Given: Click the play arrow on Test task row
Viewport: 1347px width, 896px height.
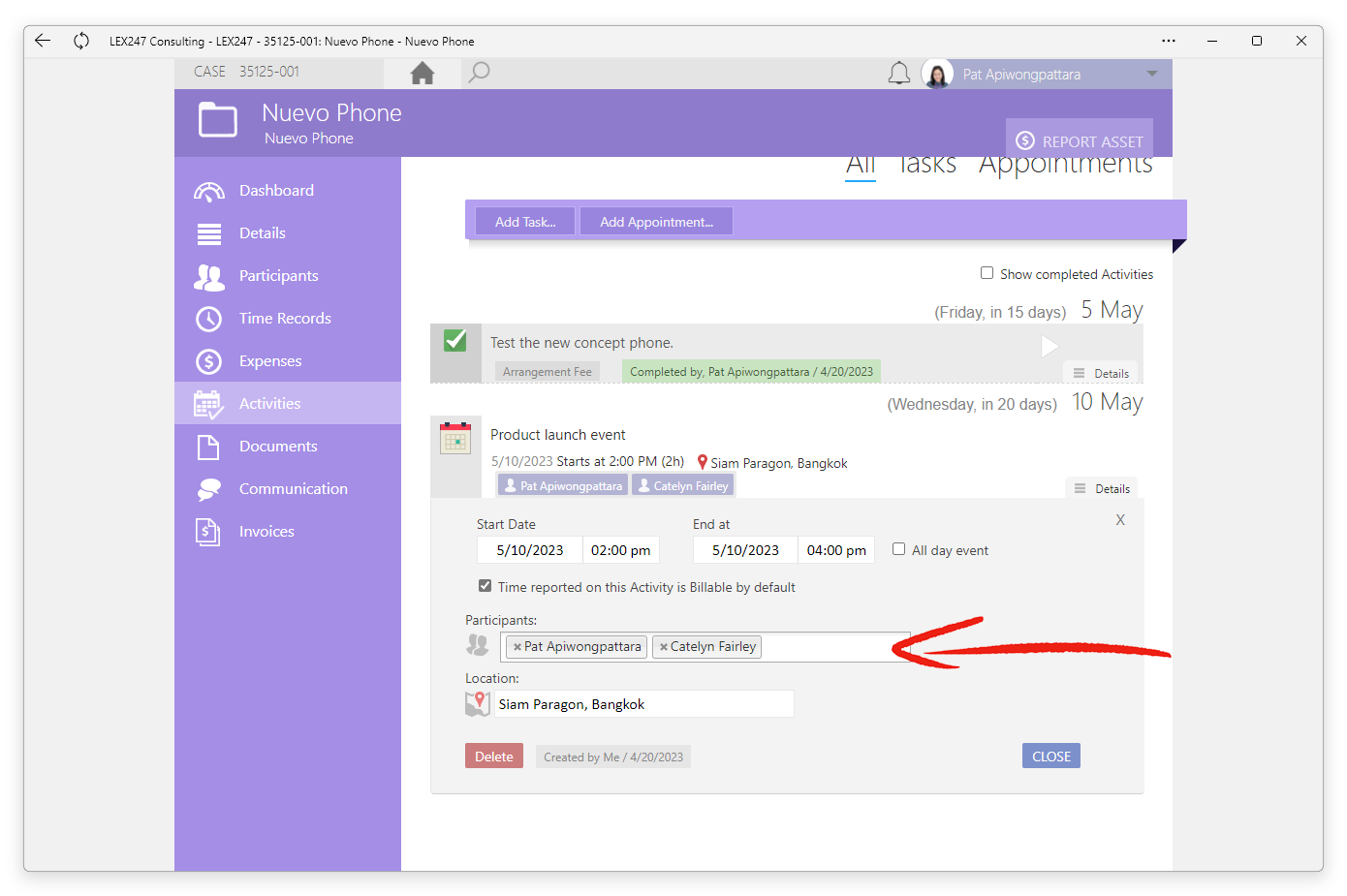Looking at the screenshot, I should tap(1049, 346).
